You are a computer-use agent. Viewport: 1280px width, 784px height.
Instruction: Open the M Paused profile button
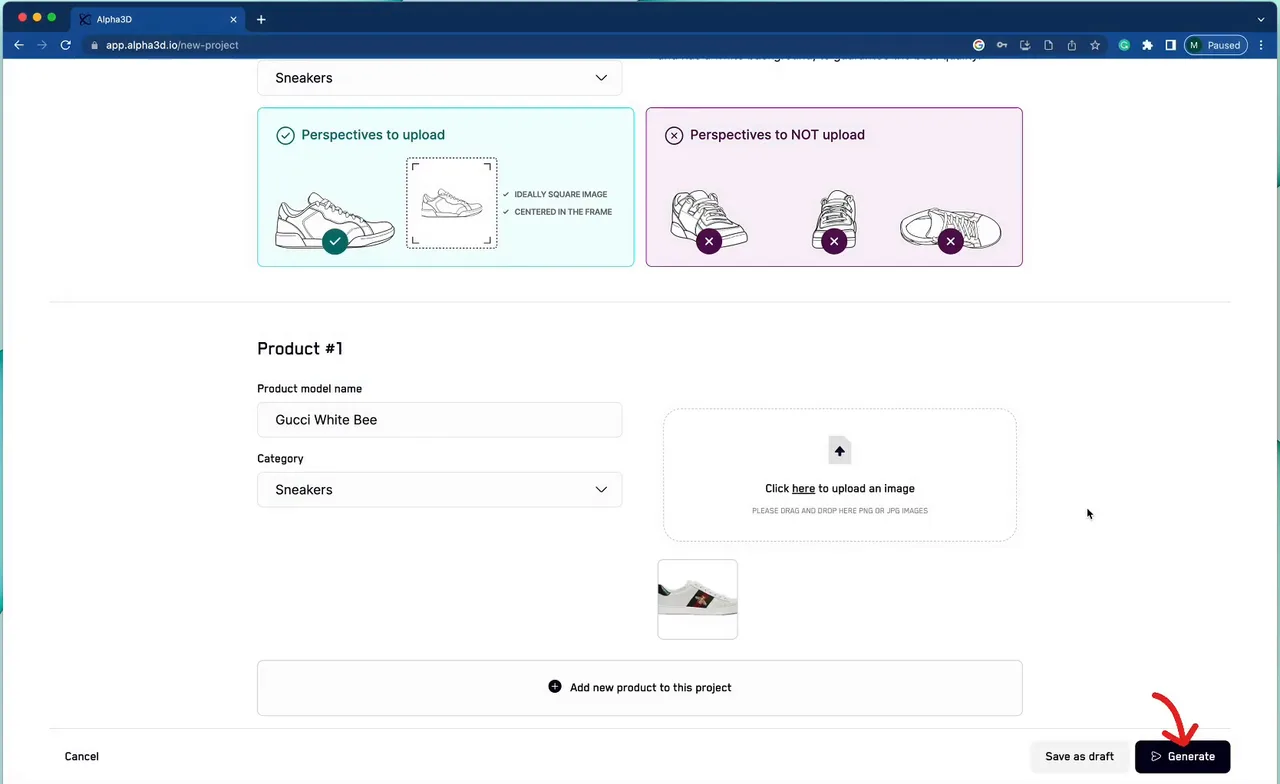(x=1215, y=45)
